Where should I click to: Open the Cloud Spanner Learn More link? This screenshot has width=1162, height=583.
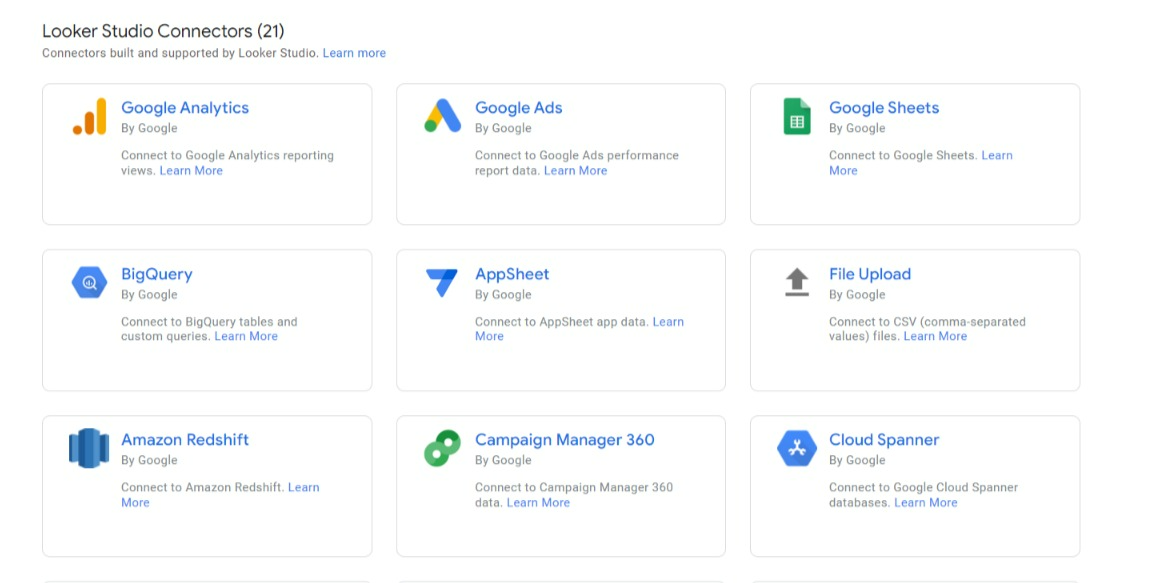tap(925, 503)
